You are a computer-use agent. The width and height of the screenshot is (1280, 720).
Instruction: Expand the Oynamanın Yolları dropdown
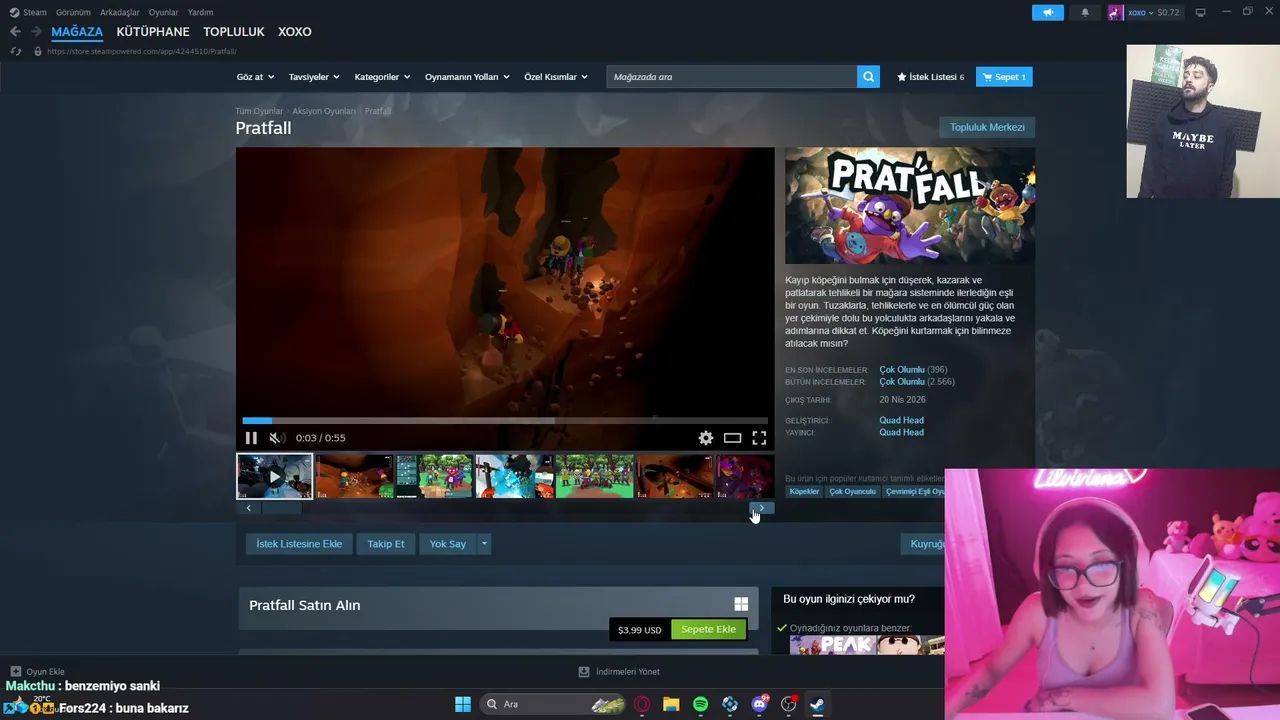tap(467, 77)
